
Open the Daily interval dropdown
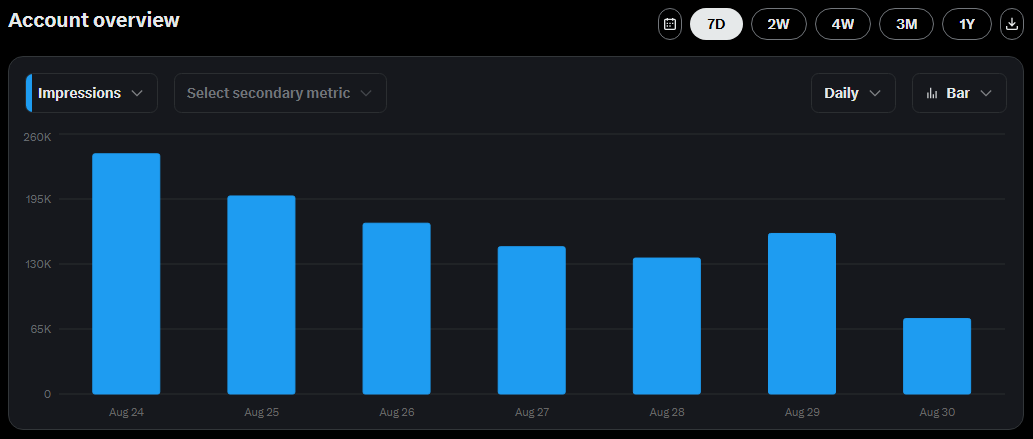click(853, 93)
